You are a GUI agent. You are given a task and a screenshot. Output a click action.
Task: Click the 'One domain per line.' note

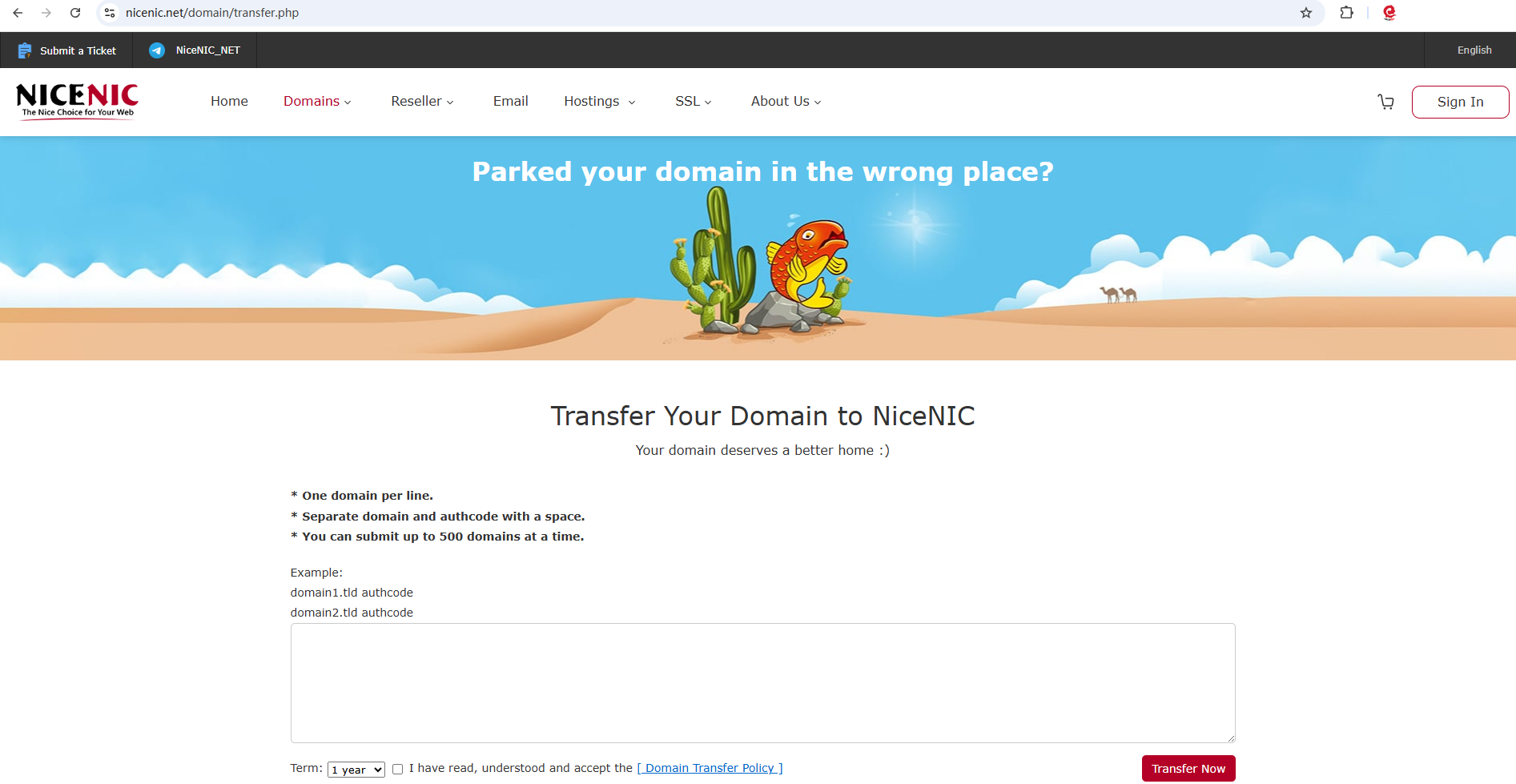(x=362, y=496)
